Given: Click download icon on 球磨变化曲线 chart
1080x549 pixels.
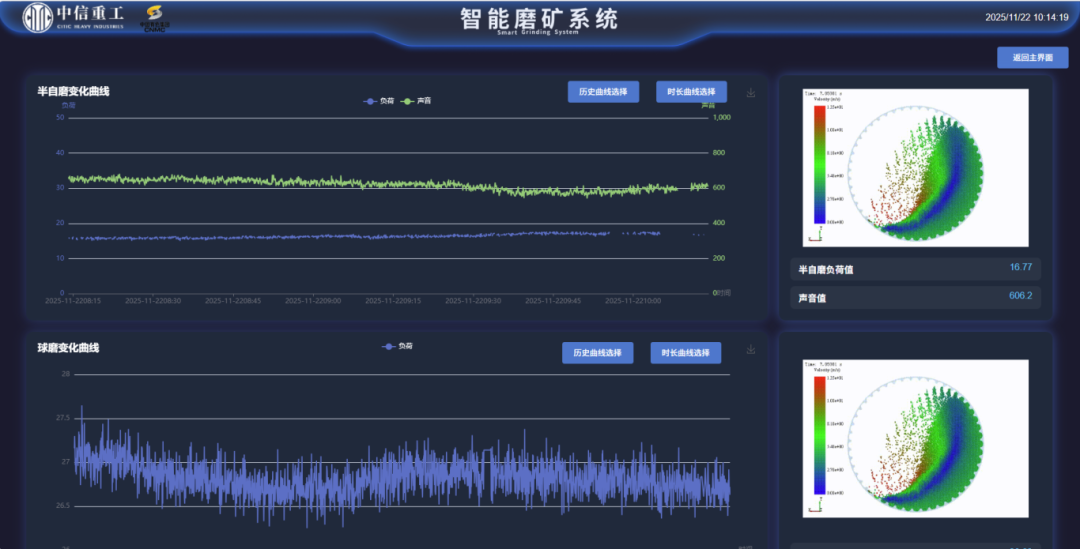Looking at the screenshot, I should pos(751,349).
